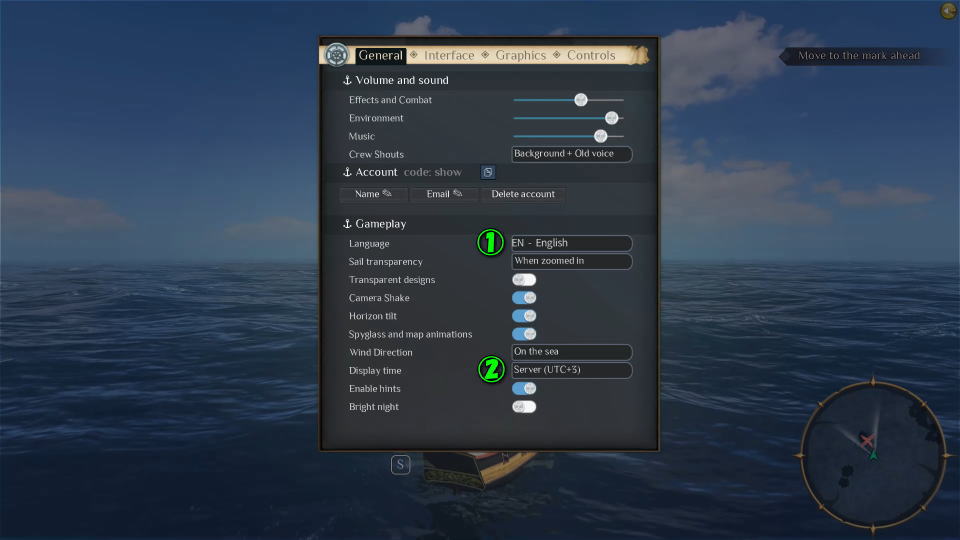960x540 pixels.
Task: Open the Display time dropdown
Action: click(571, 370)
